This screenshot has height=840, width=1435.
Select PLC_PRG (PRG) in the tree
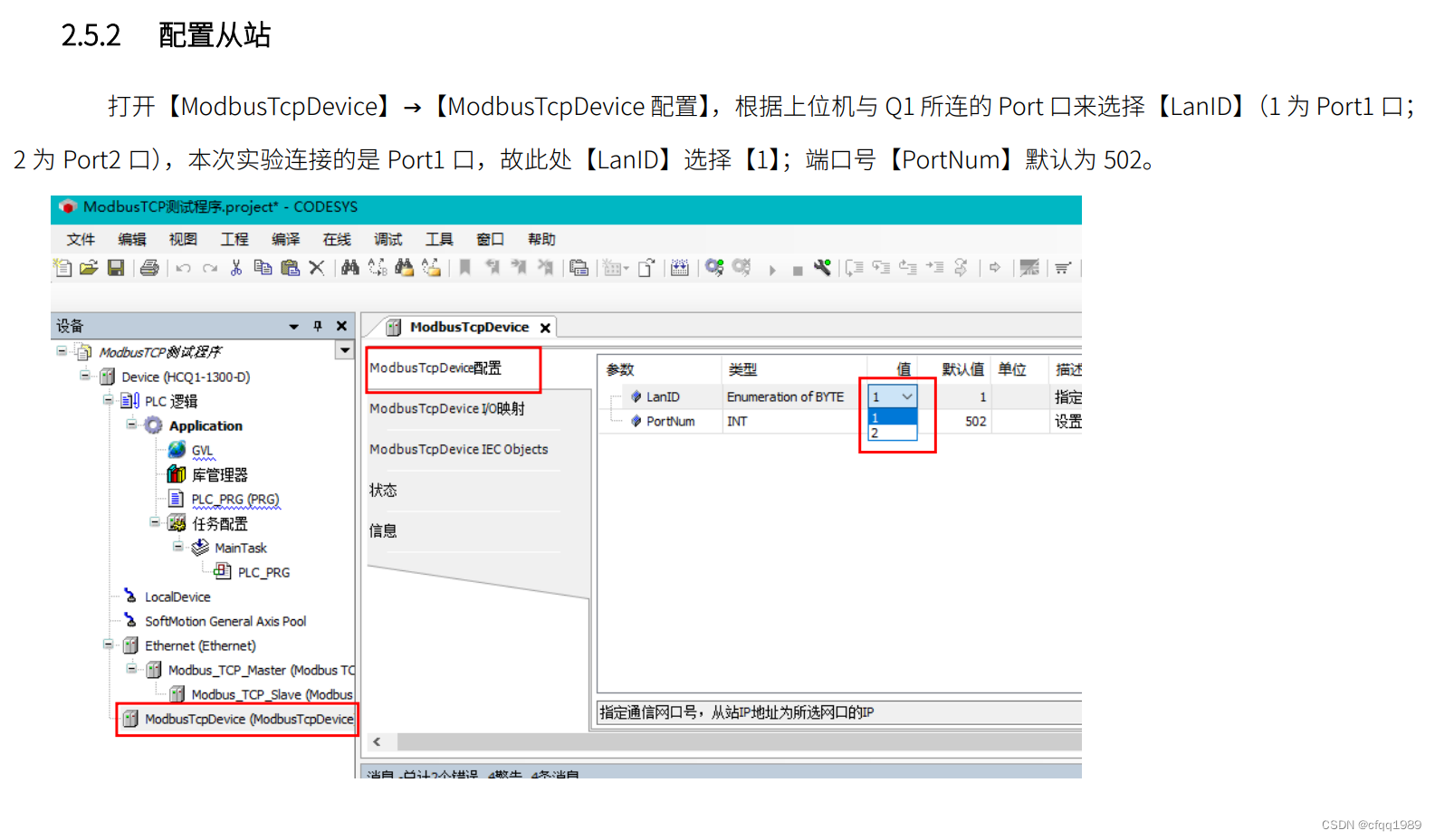[x=235, y=499]
